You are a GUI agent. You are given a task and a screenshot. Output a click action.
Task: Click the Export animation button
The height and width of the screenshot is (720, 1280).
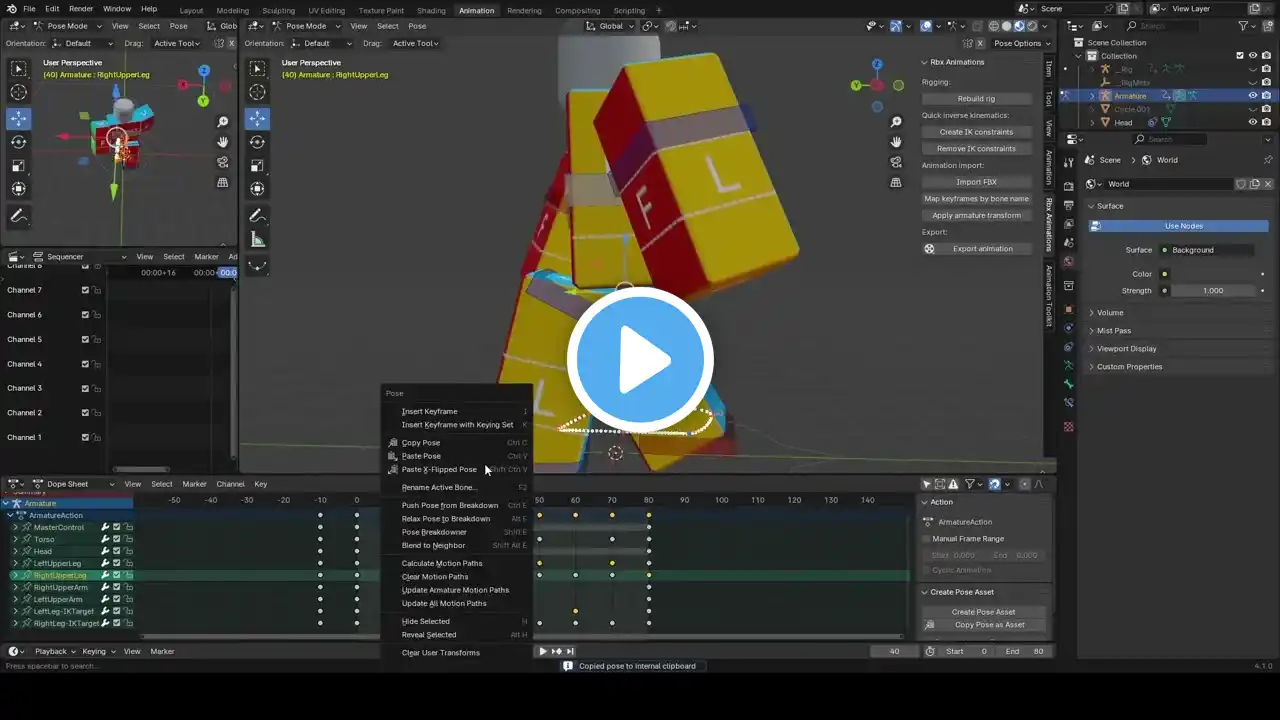(x=982, y=249)
